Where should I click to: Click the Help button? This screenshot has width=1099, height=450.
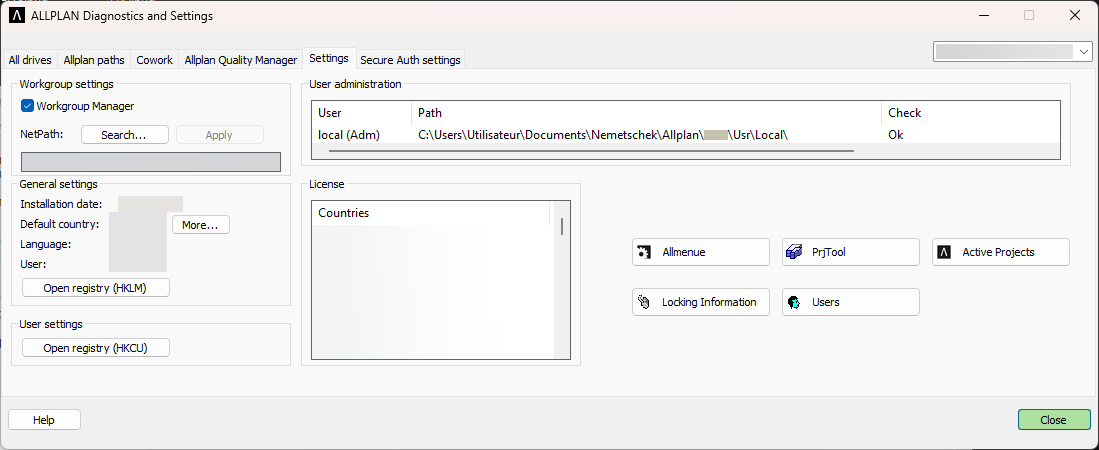(44, 420)
